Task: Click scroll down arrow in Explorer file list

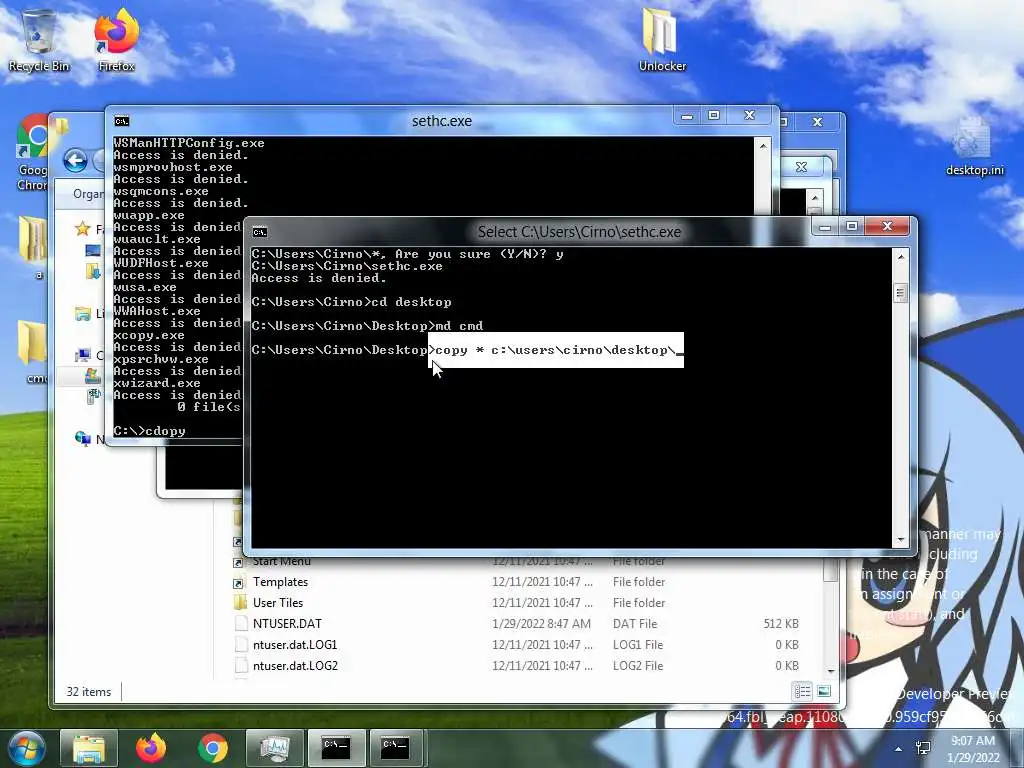Action: point(831,671)
